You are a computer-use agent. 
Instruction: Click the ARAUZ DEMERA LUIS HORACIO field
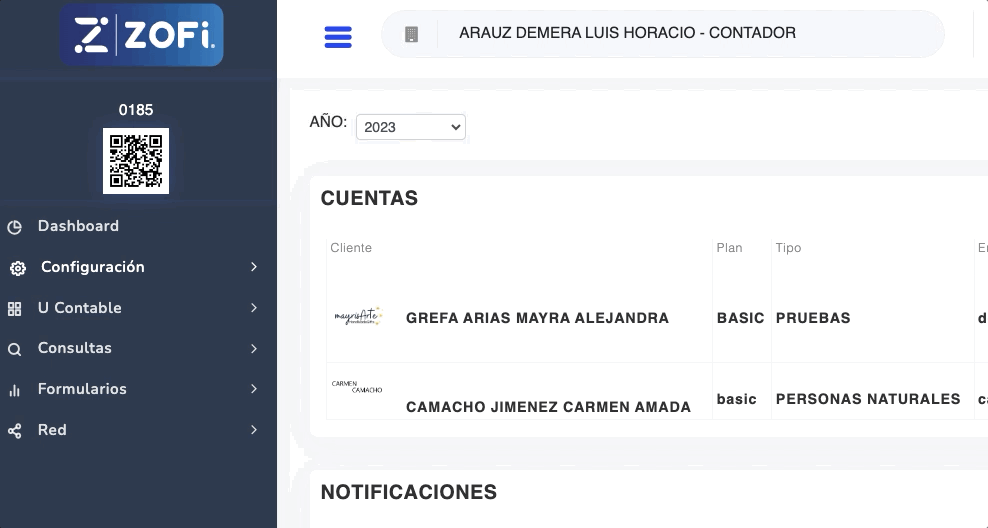(627, 33)
